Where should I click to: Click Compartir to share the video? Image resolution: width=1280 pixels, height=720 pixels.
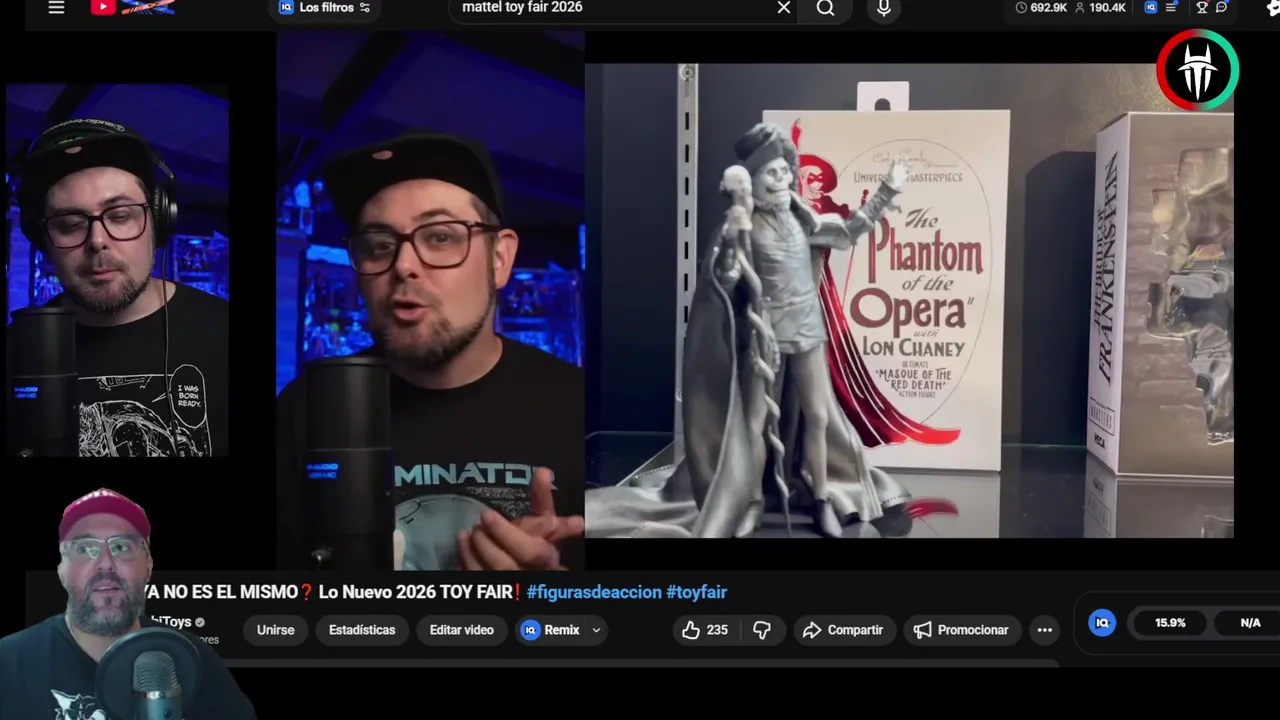843,630
